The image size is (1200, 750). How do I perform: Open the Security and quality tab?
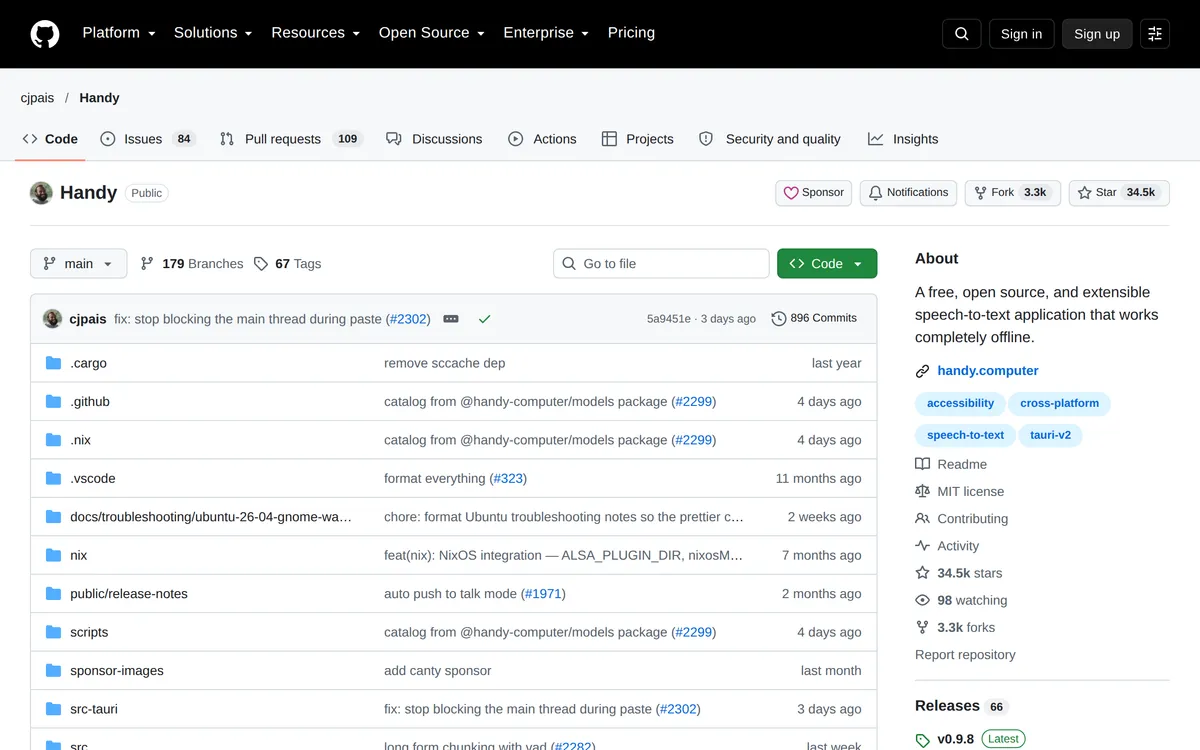[x=769, y=139]
